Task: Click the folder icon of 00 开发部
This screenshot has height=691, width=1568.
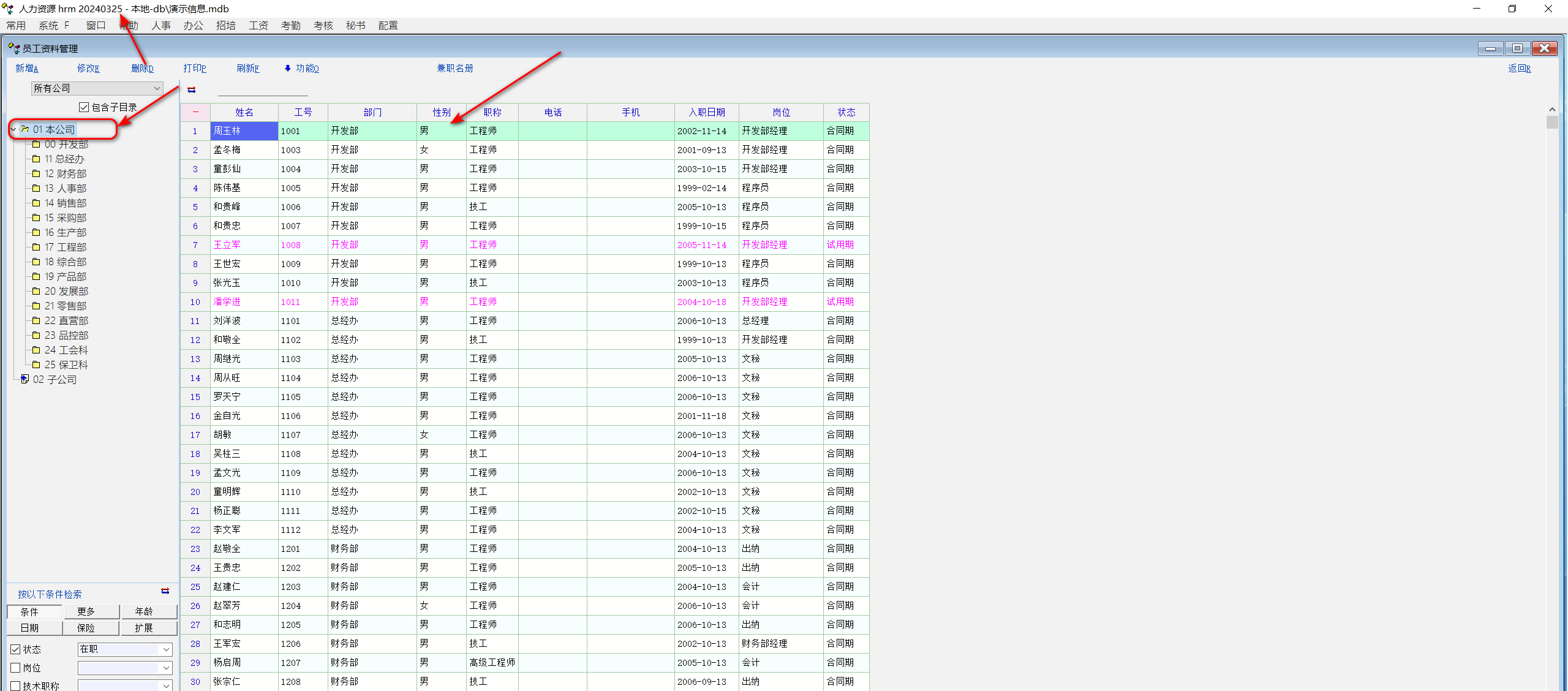Action: (x=36, y=145)
